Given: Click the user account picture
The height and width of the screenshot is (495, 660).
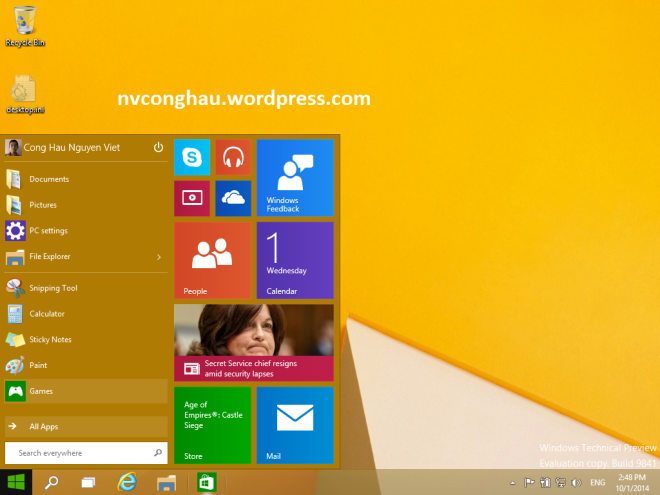Looking at the screenshot, I should click(x=13, y=148).
